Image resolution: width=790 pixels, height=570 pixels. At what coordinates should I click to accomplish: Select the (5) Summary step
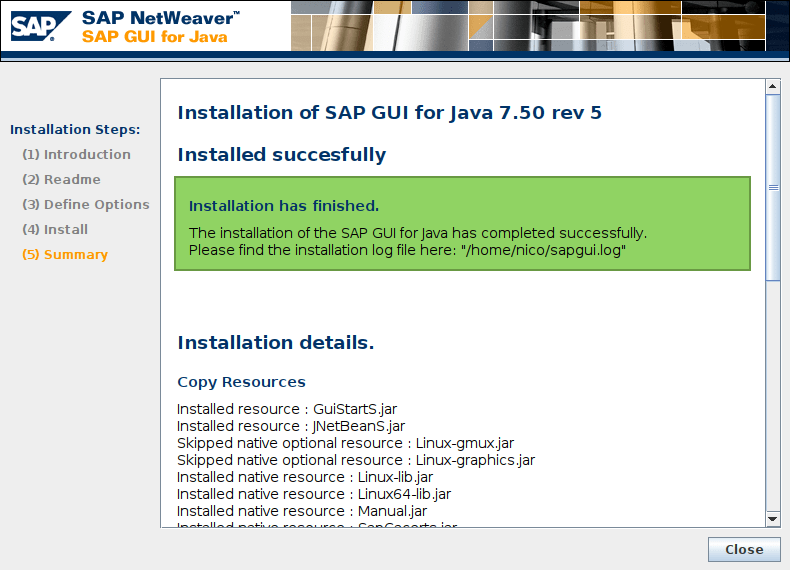pyautogui.click(x=65, y=255)
